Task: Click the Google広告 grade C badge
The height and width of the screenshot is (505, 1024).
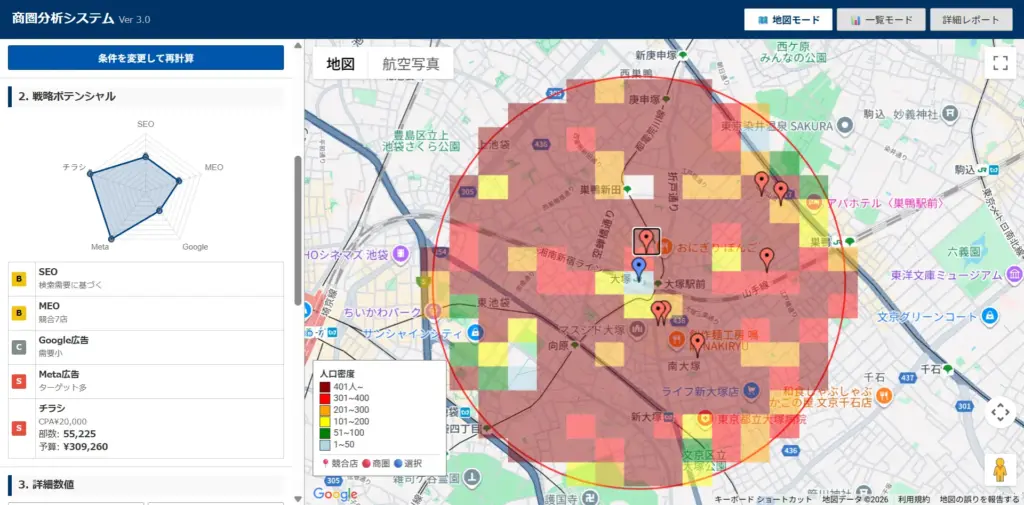Action: [x=19, y=348]
